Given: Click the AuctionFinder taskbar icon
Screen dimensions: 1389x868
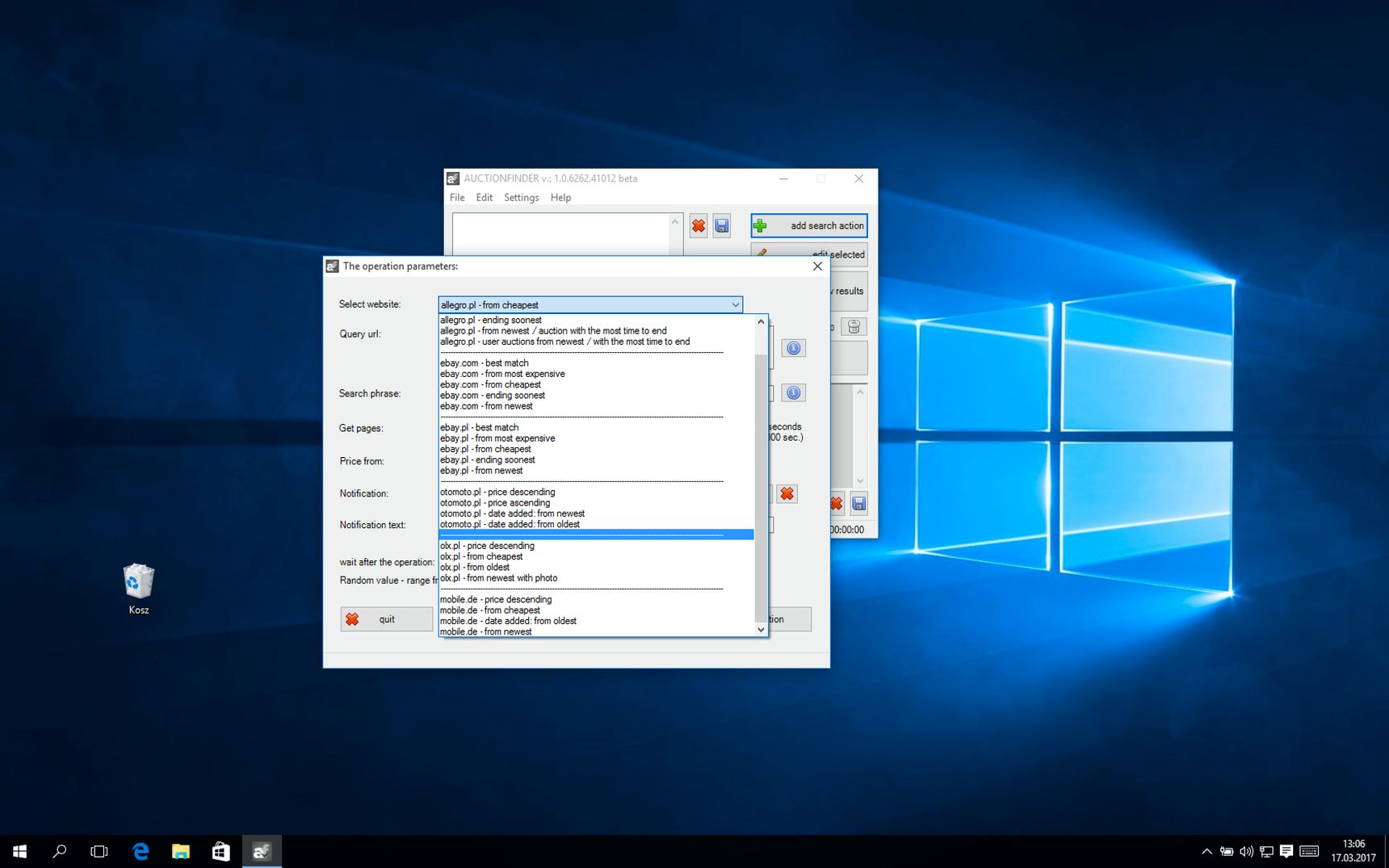Looking at the screenshot, I should (262, 851).
